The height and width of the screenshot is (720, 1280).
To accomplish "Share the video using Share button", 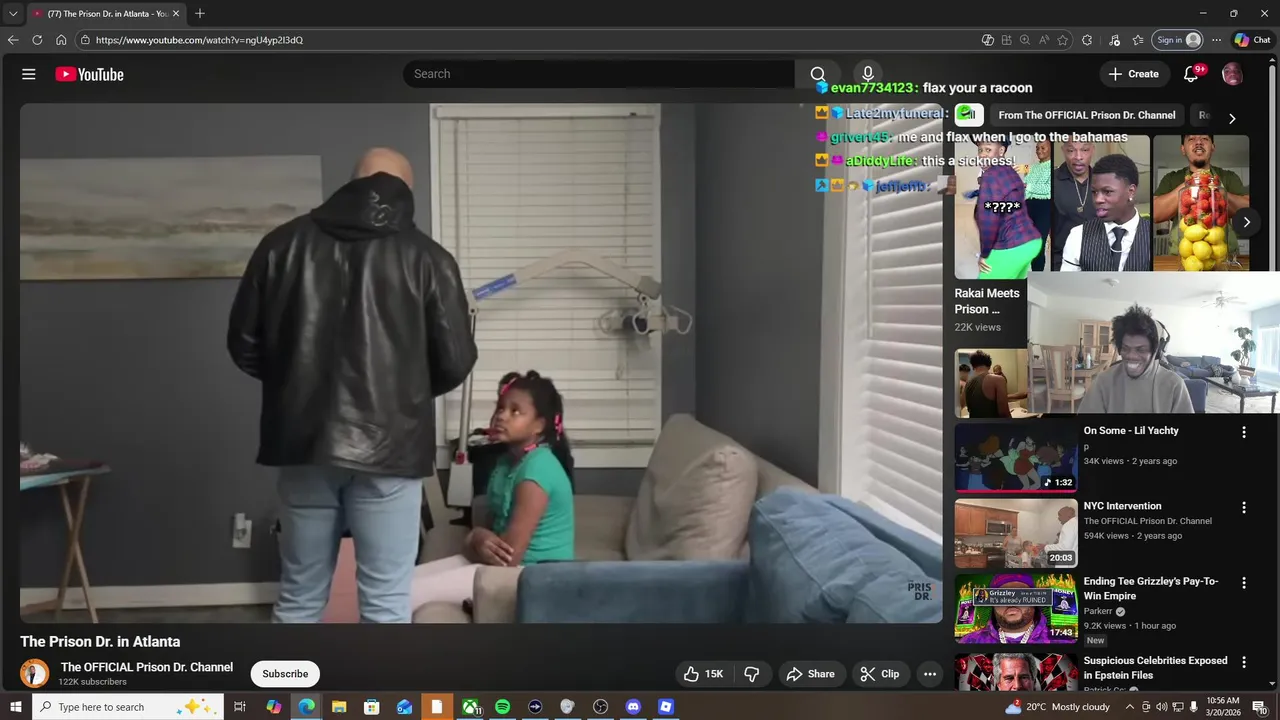I will pos(810,674).
